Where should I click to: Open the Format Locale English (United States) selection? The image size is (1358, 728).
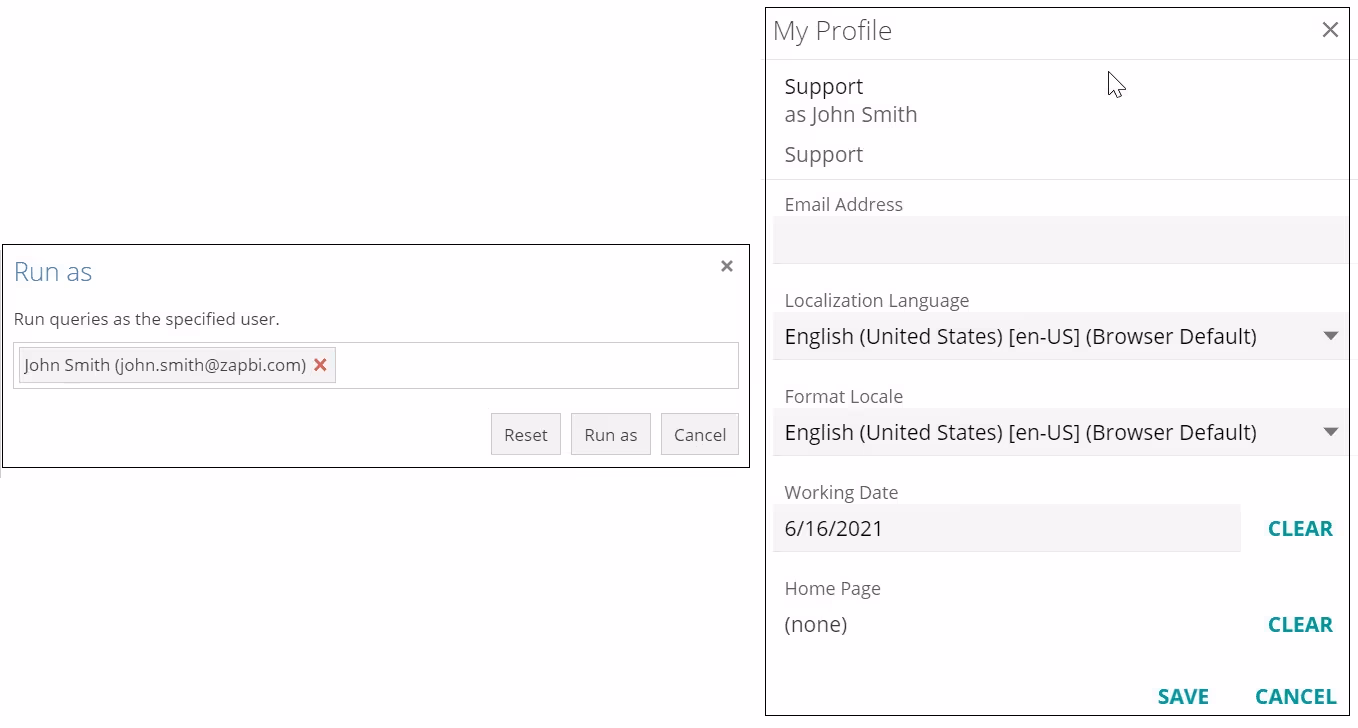tap(1020, 432)
